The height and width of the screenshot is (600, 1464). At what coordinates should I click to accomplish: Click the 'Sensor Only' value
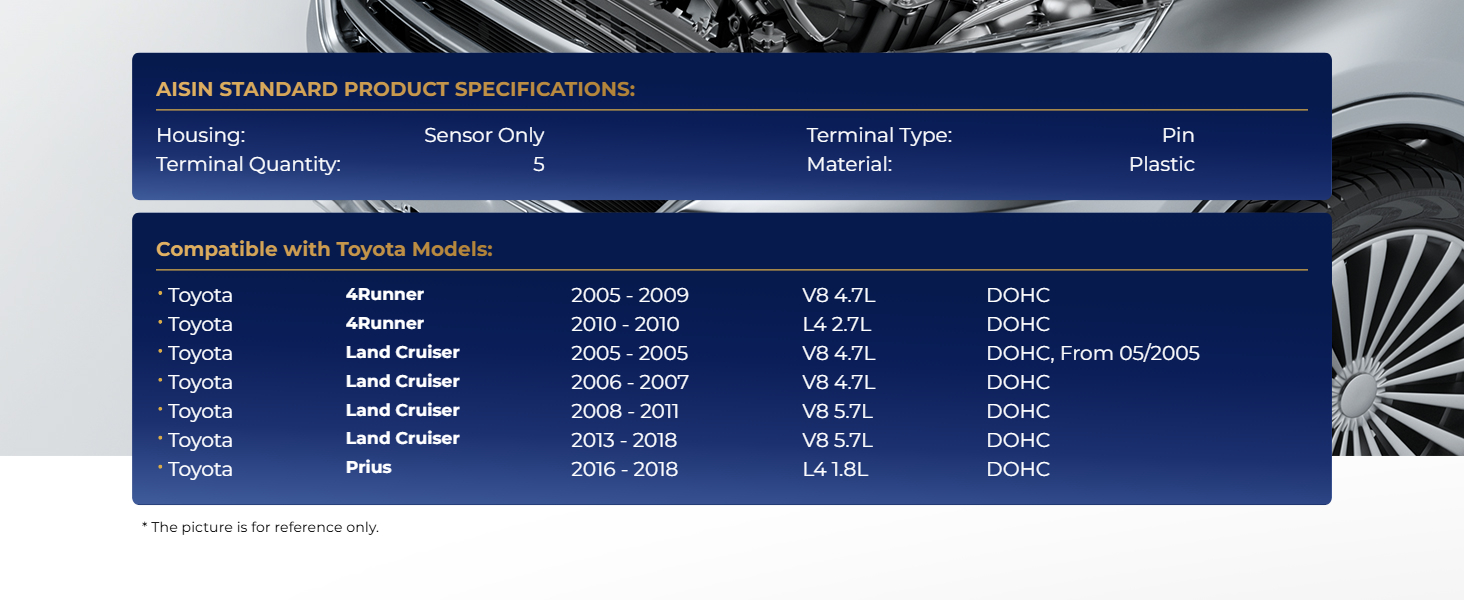484,136
